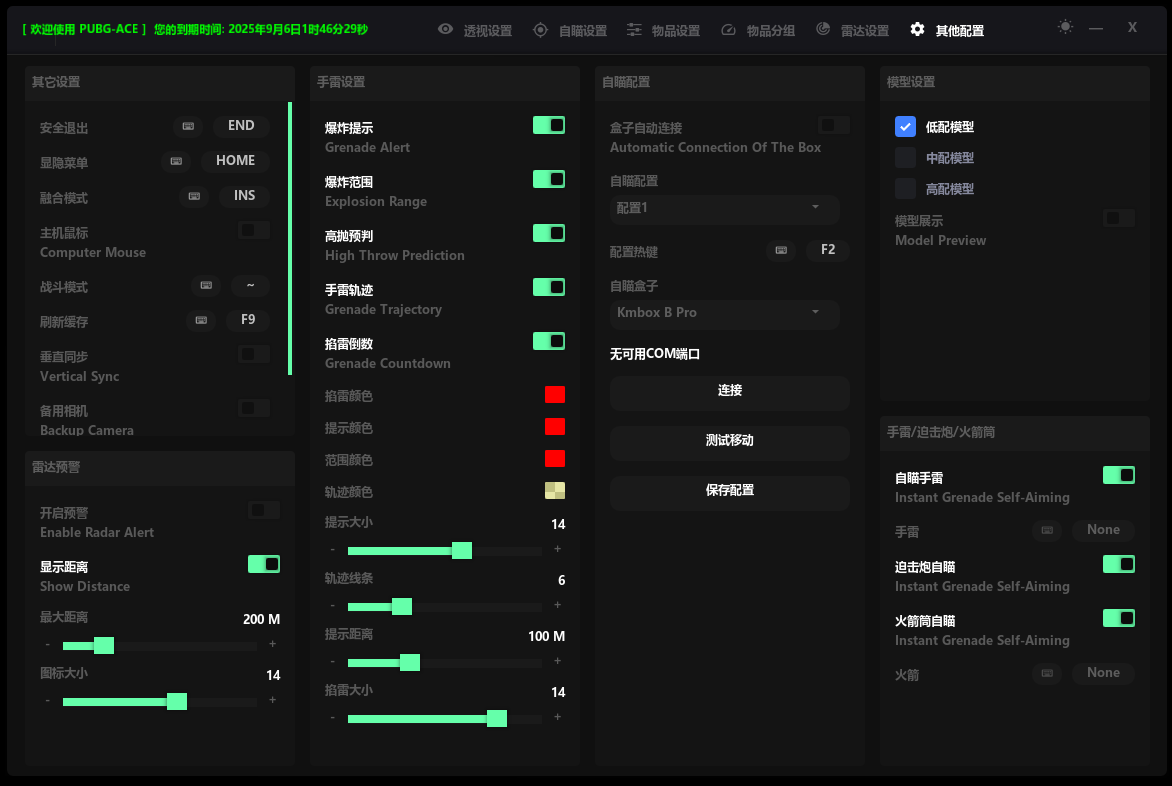Image resolution: width=1172 pixels, height=786 pixels.
Task: Click the radar icon for 雷达设置
Action: (x=823, y=30)
